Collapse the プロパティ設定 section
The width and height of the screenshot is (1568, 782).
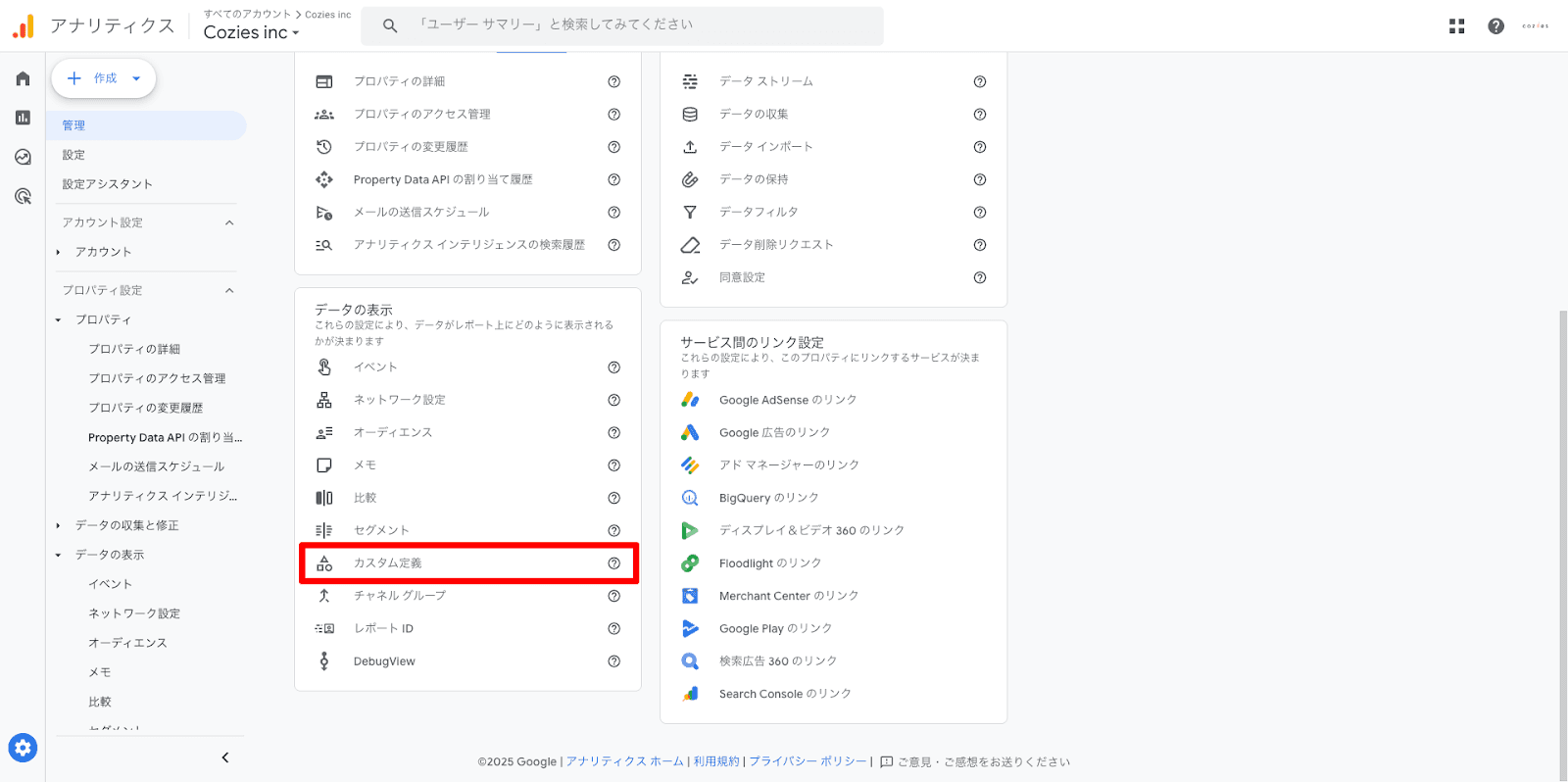(229, 290)
